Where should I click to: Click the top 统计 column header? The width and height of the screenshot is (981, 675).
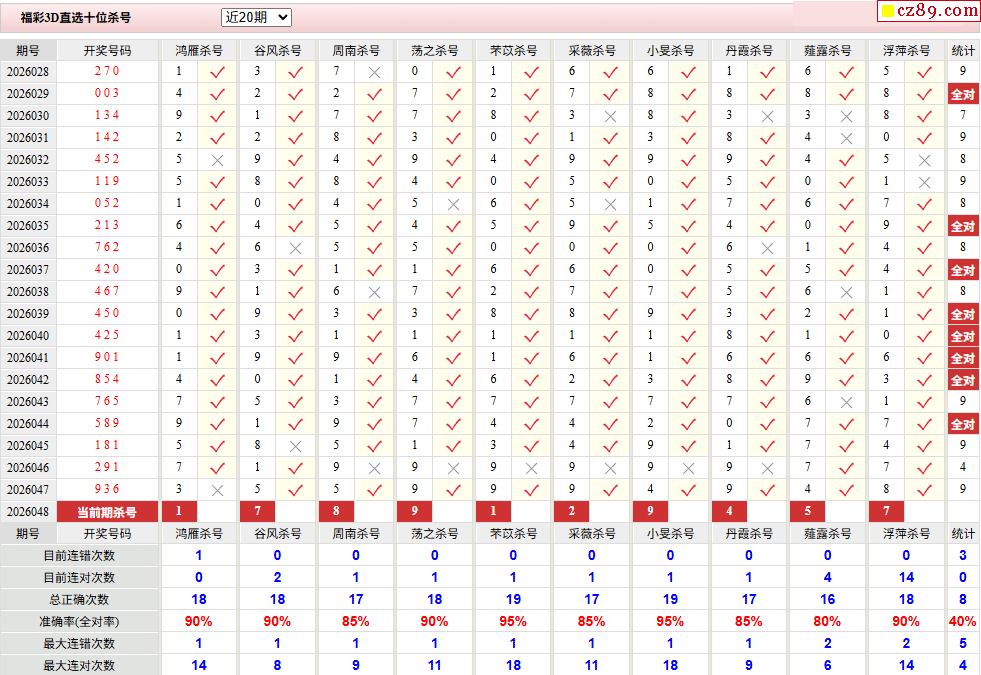[x=962, y=50]
